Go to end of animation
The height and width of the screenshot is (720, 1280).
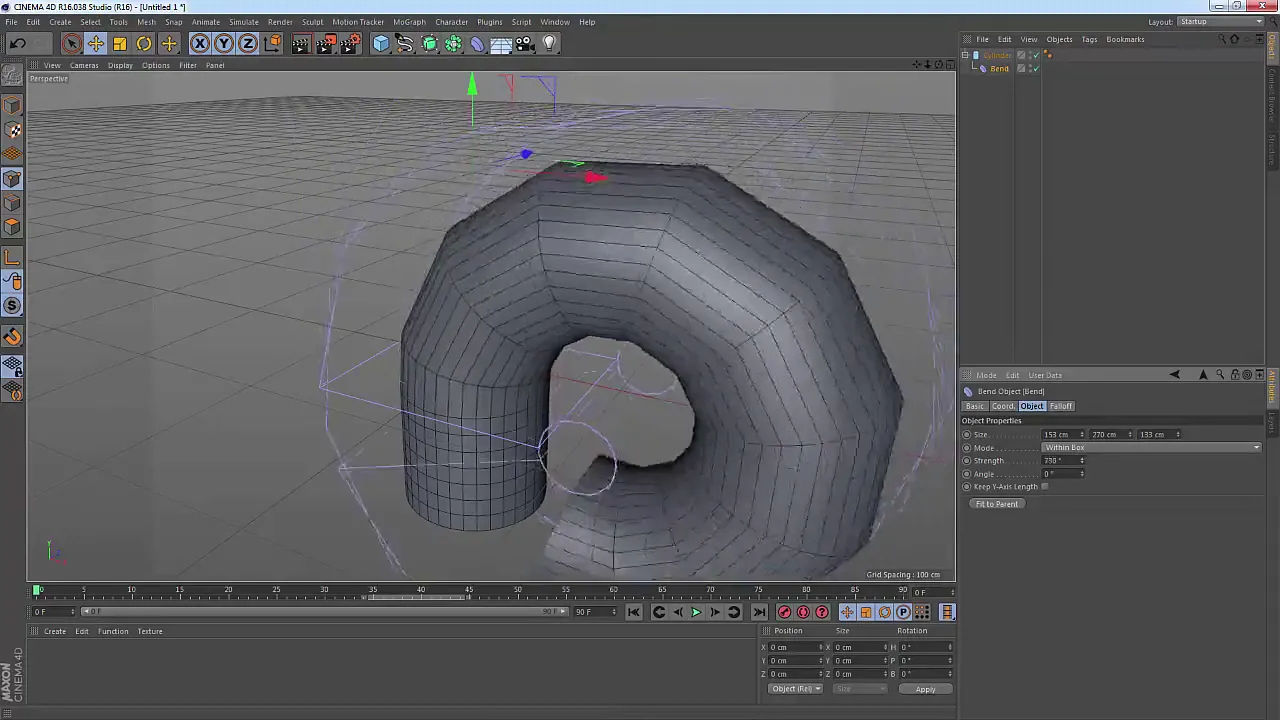pyautogui.click(x=759, y=612)
